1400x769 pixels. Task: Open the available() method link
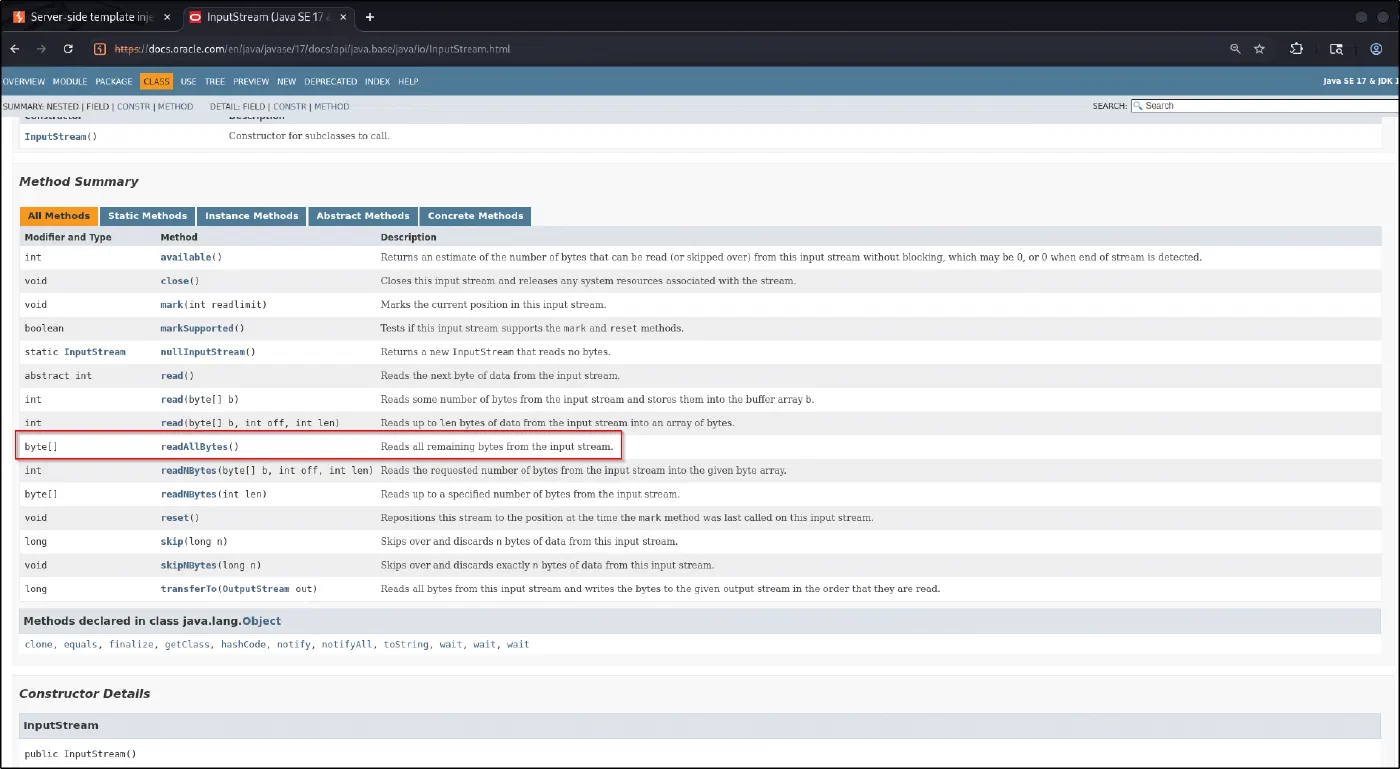tap(185, 257)
